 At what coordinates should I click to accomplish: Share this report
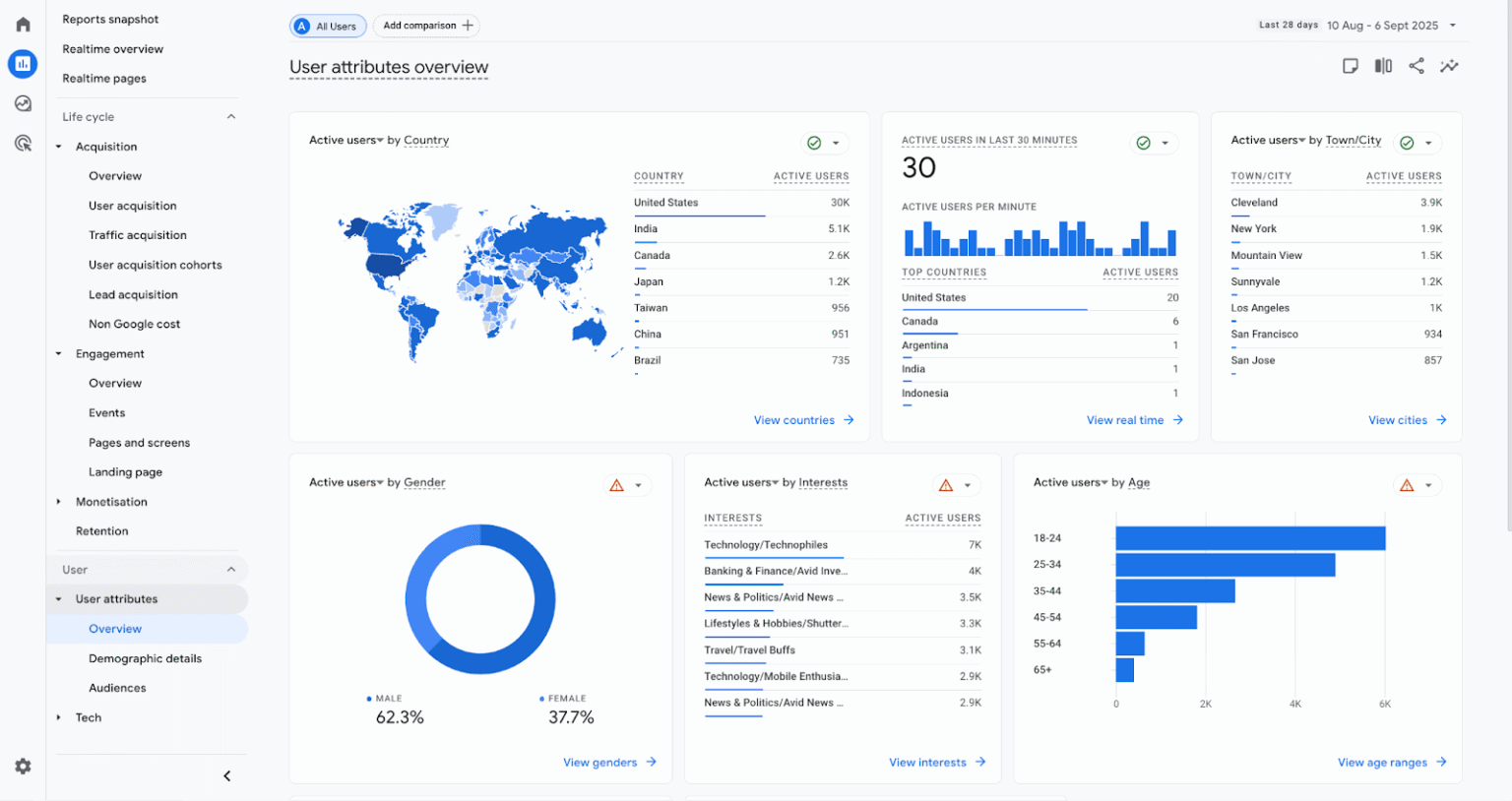click(x=1417, y=66)
